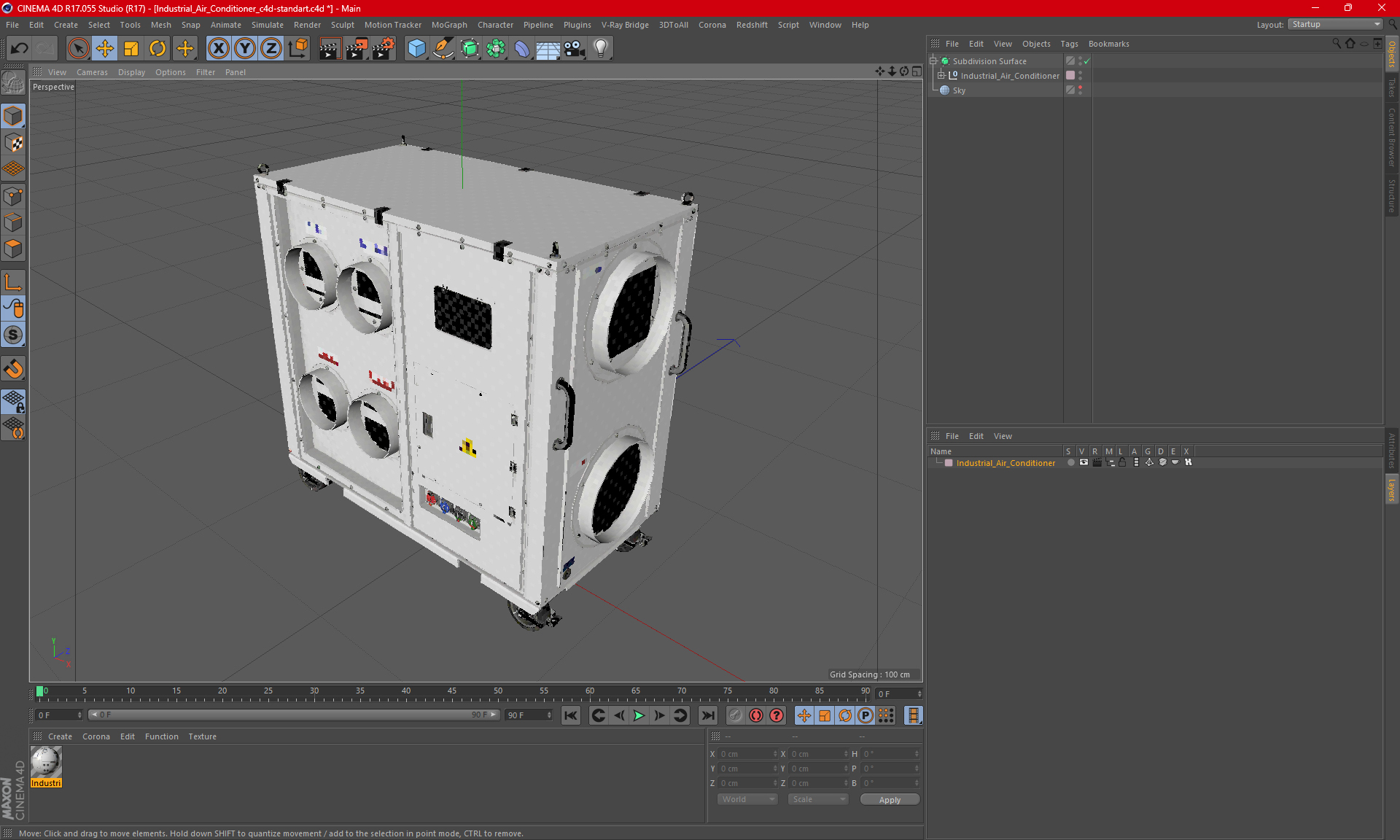The height and width of the screenshot is (840, 1400).
Task: Toggle Subdivision Surface enabled checkmark
Action: [1087, 61]
